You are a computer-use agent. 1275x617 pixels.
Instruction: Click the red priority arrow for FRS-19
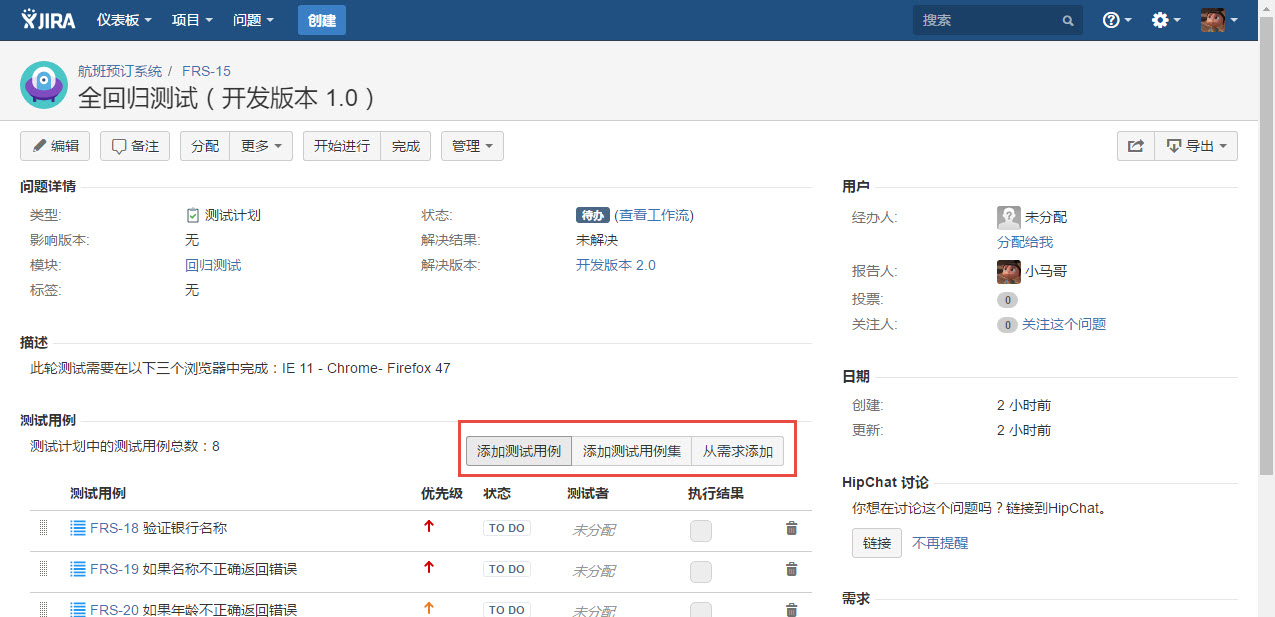(x=429, y=567)
